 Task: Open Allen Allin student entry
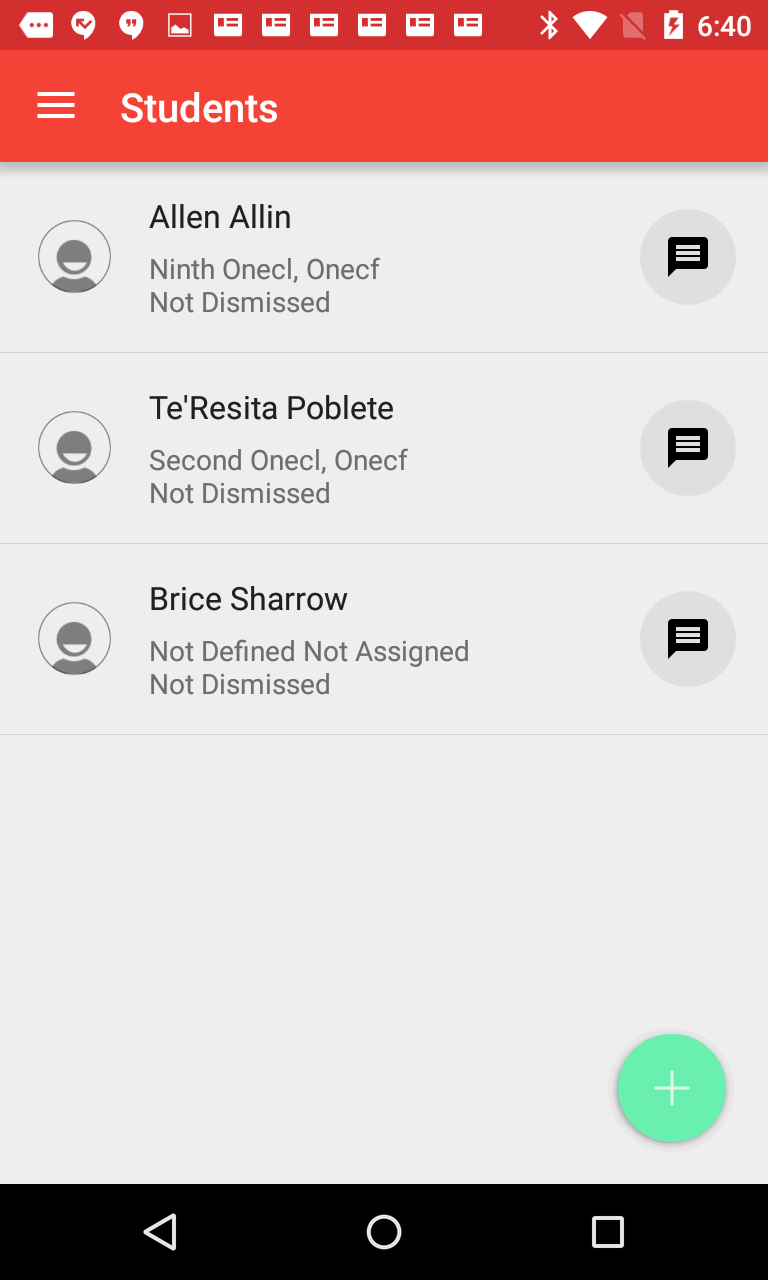[x=220, y=217]
